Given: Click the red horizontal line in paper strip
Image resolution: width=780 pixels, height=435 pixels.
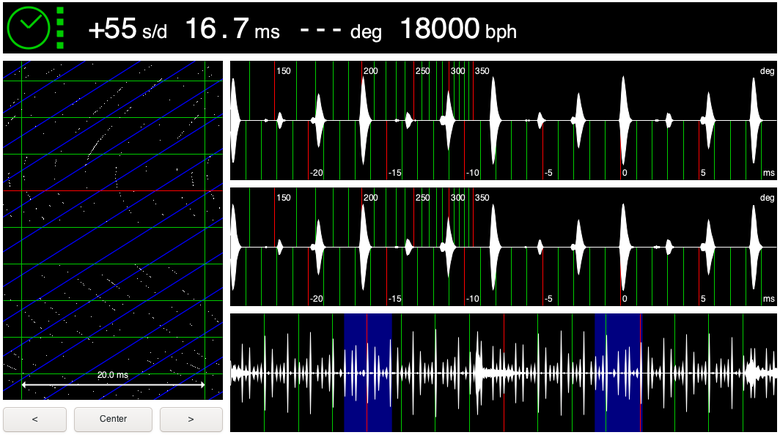Looking at the screenshot, I should [x=113, y=190].
